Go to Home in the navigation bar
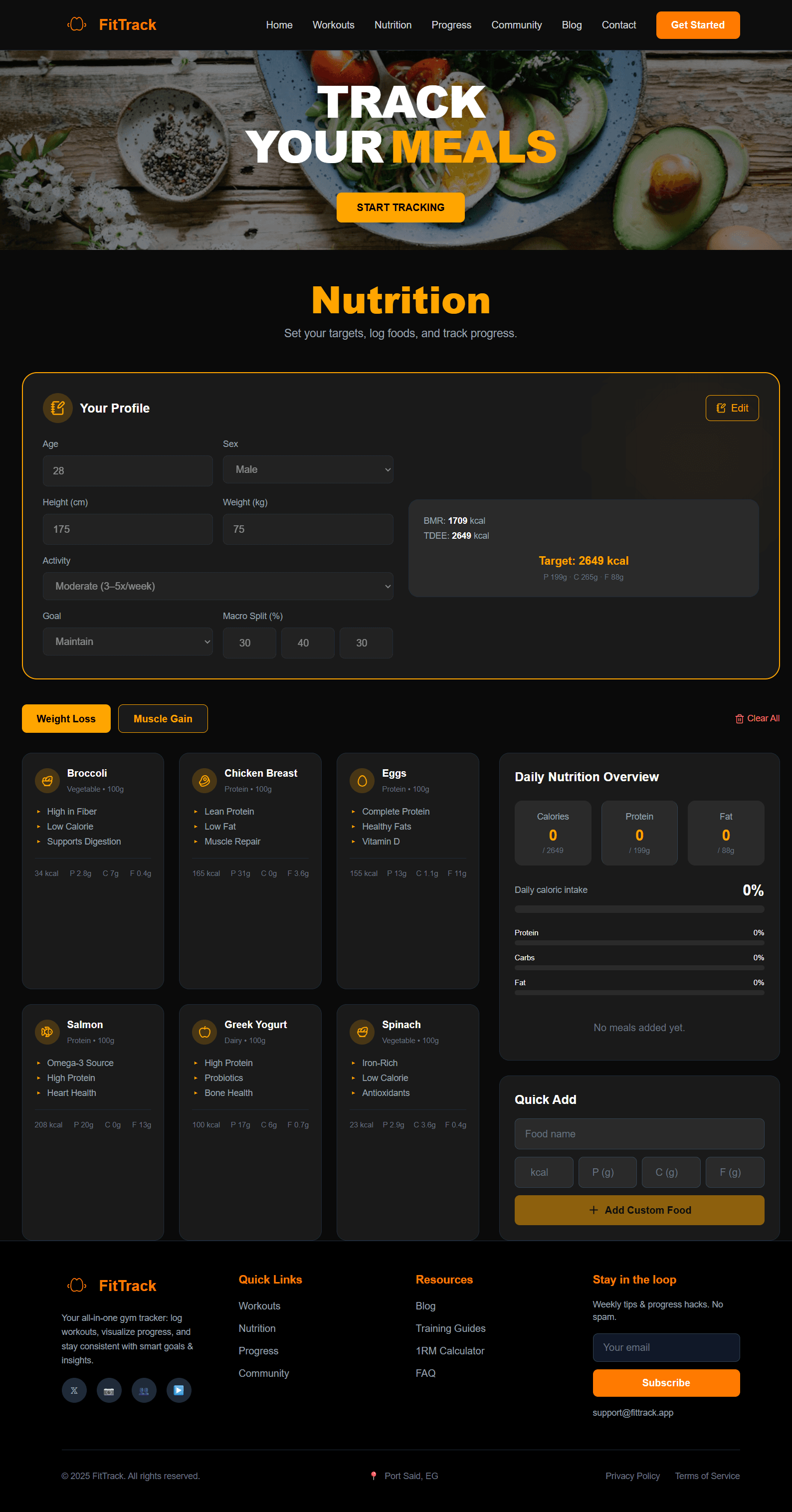Viewport: 792px width, 1512px height. click(279, 24)
